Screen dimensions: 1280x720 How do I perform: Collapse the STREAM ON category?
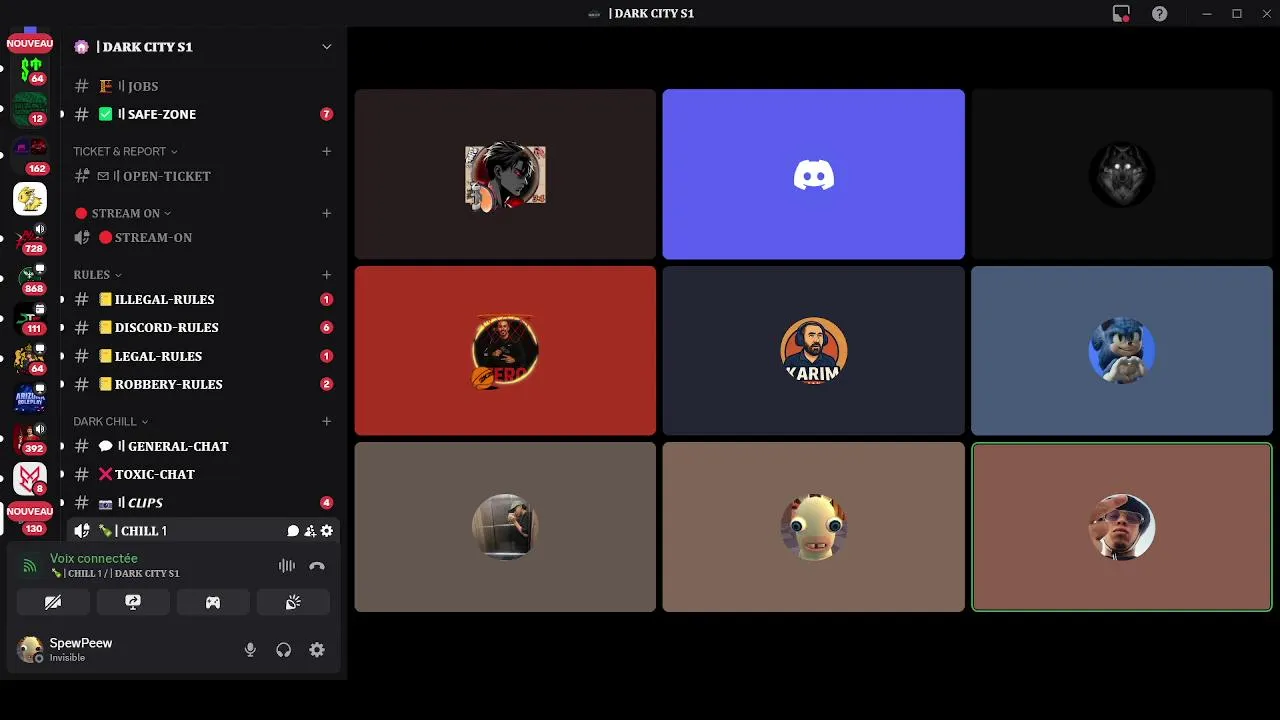coord(123,213)
